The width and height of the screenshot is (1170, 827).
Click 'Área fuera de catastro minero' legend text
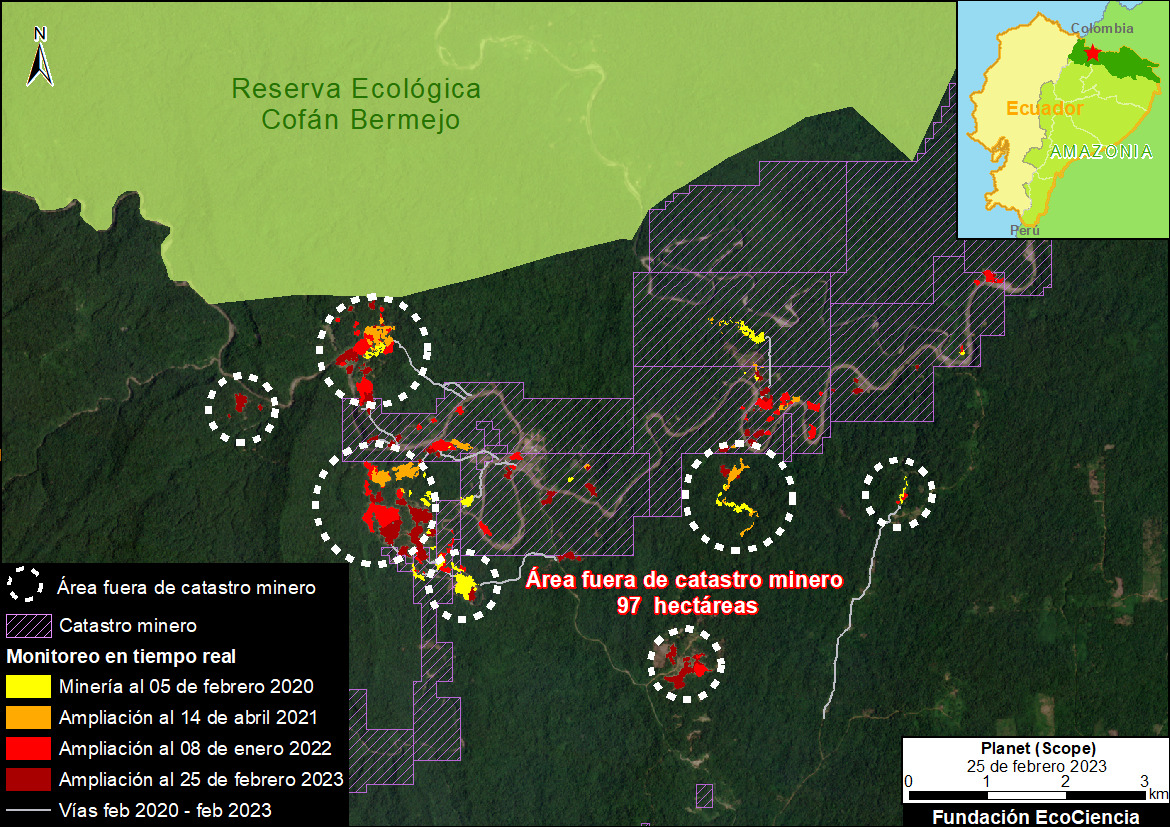click(186, 588)
